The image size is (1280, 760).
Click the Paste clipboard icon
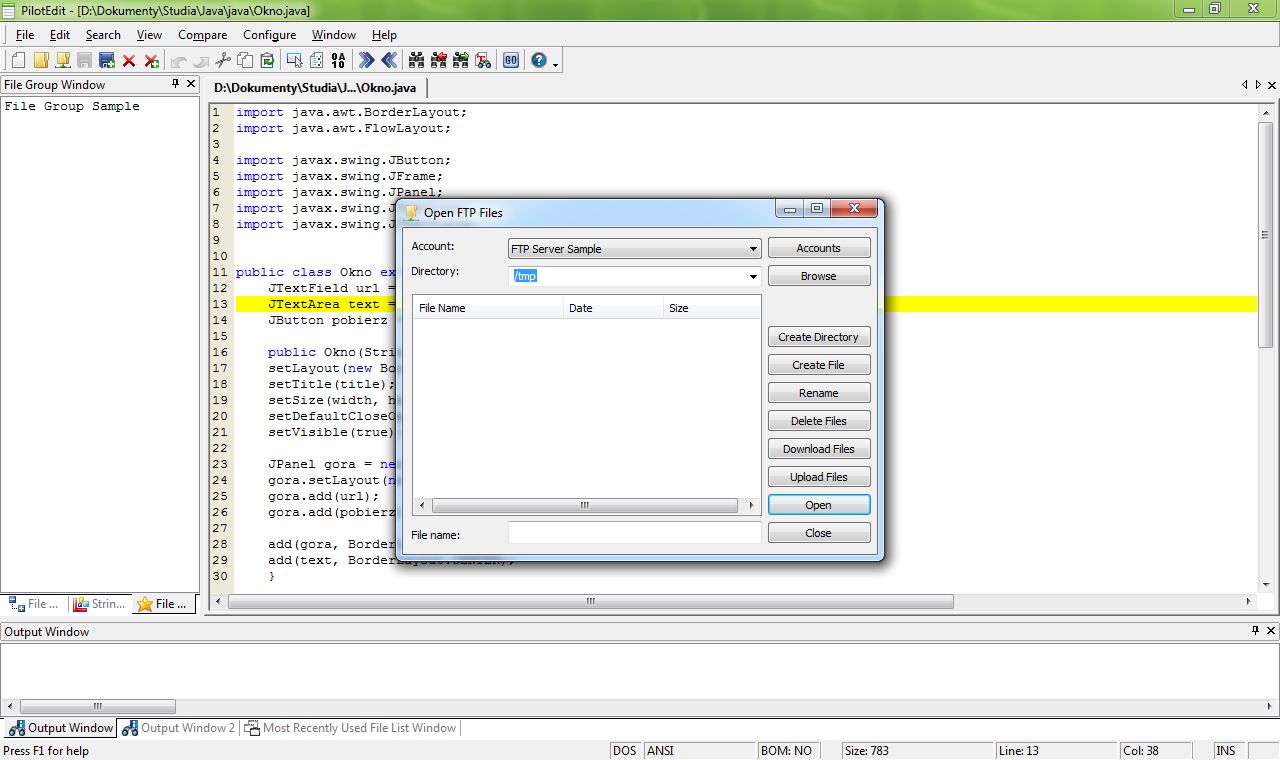click(x=267, y=61)
